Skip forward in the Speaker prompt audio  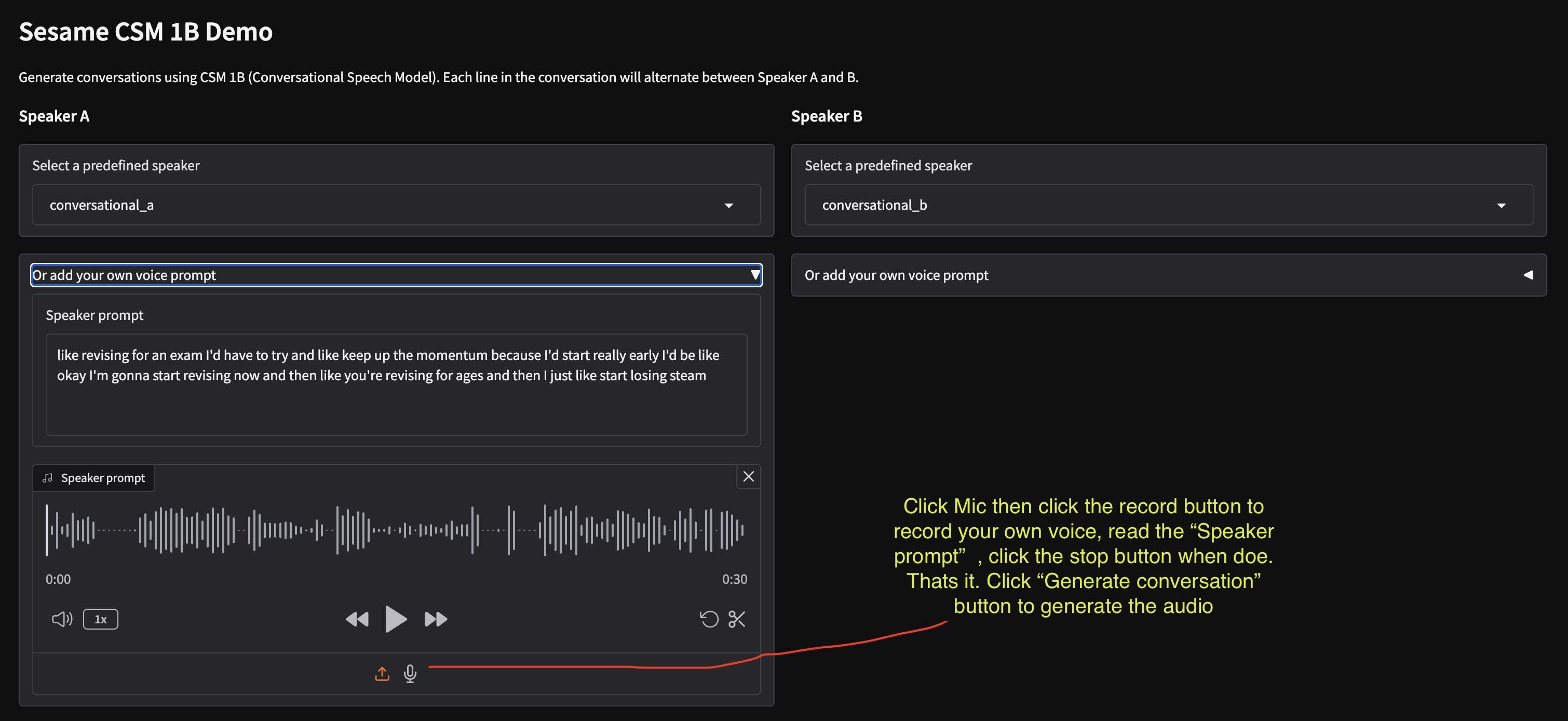pyautogui.click(x=435, y=619)
